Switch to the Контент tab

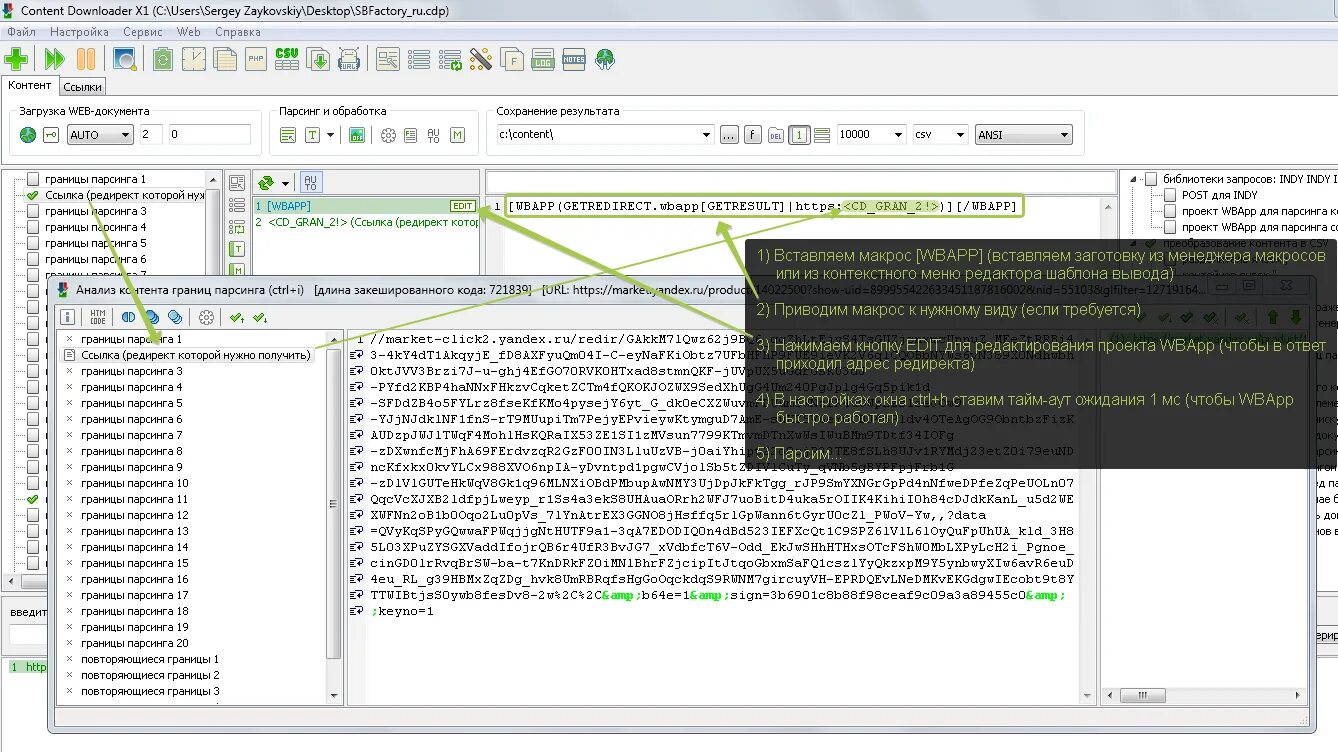[x=30, y=86]
